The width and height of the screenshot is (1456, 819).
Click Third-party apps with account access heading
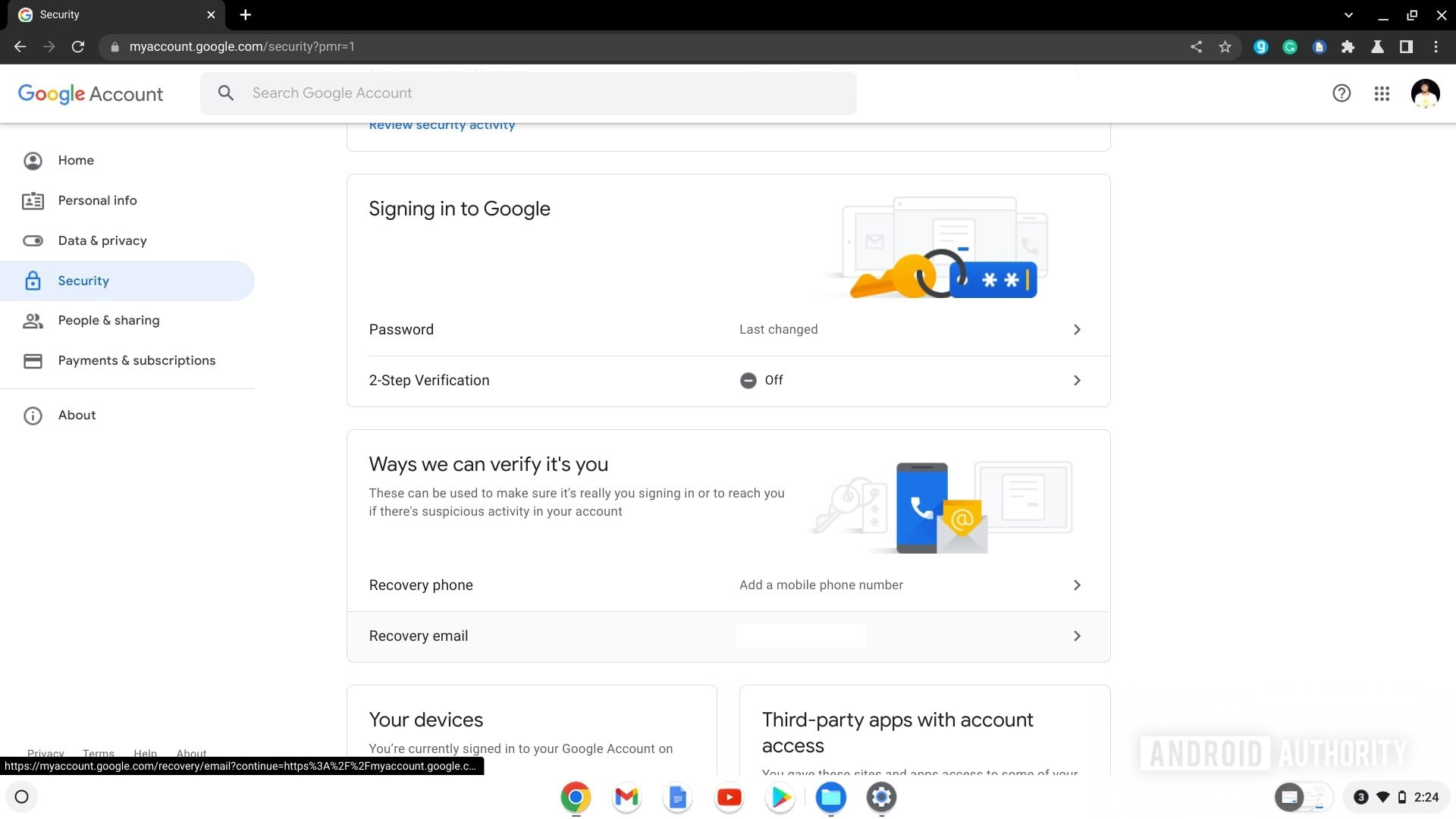tap(897, 733)
